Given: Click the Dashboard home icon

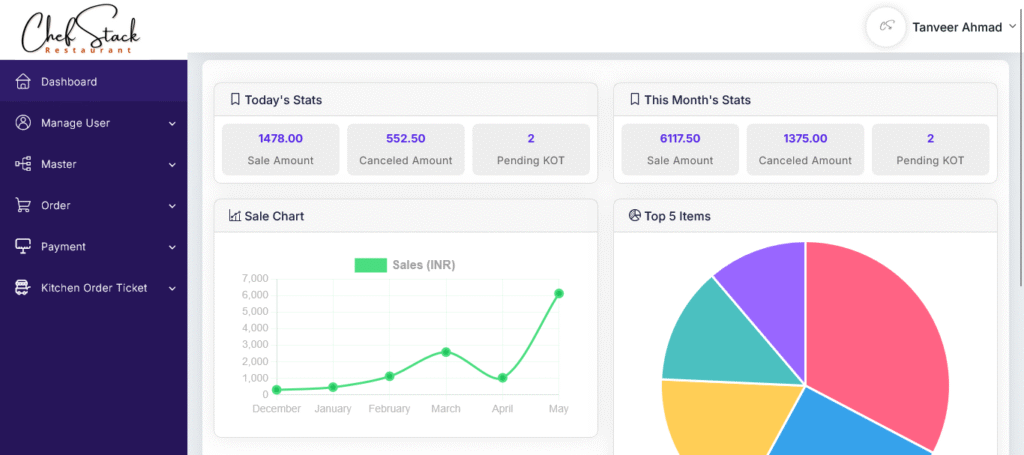Looking at the screenshot, I should click(x=23, y=82).
